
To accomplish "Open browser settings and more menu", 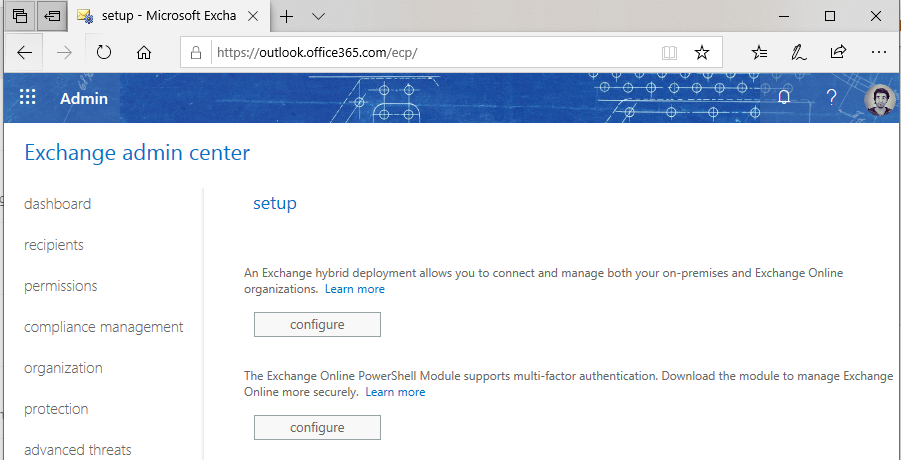I will pos(879,52).
